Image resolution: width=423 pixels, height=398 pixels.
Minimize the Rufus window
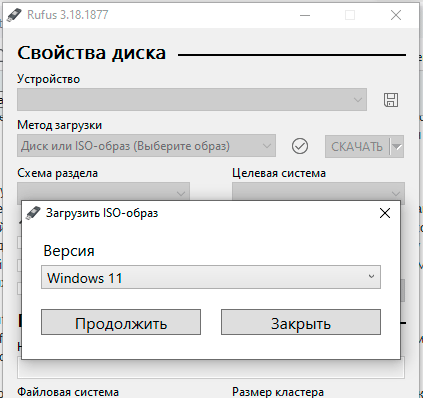coord(305,15)
